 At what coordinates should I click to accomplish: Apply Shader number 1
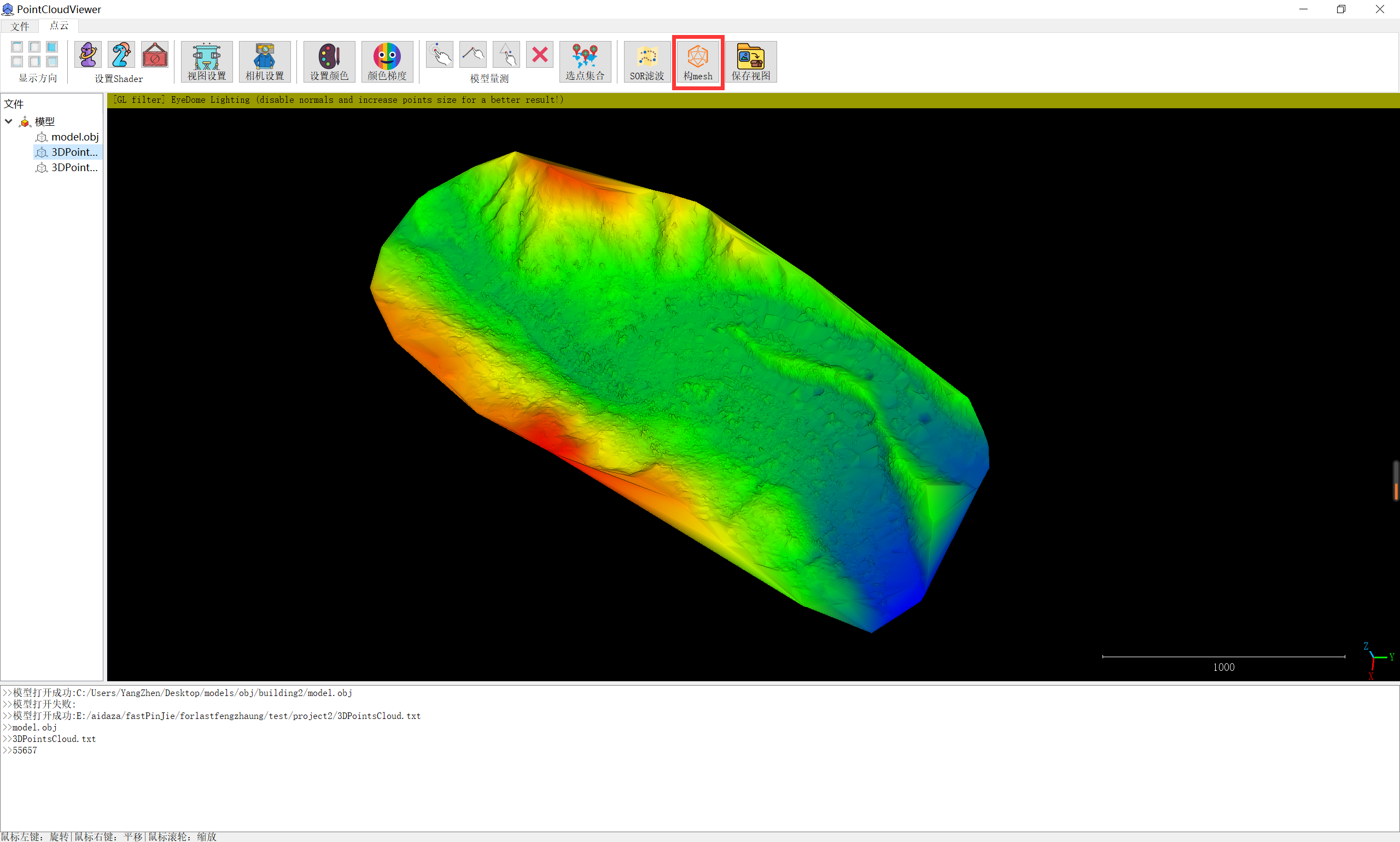click(88, 55)
